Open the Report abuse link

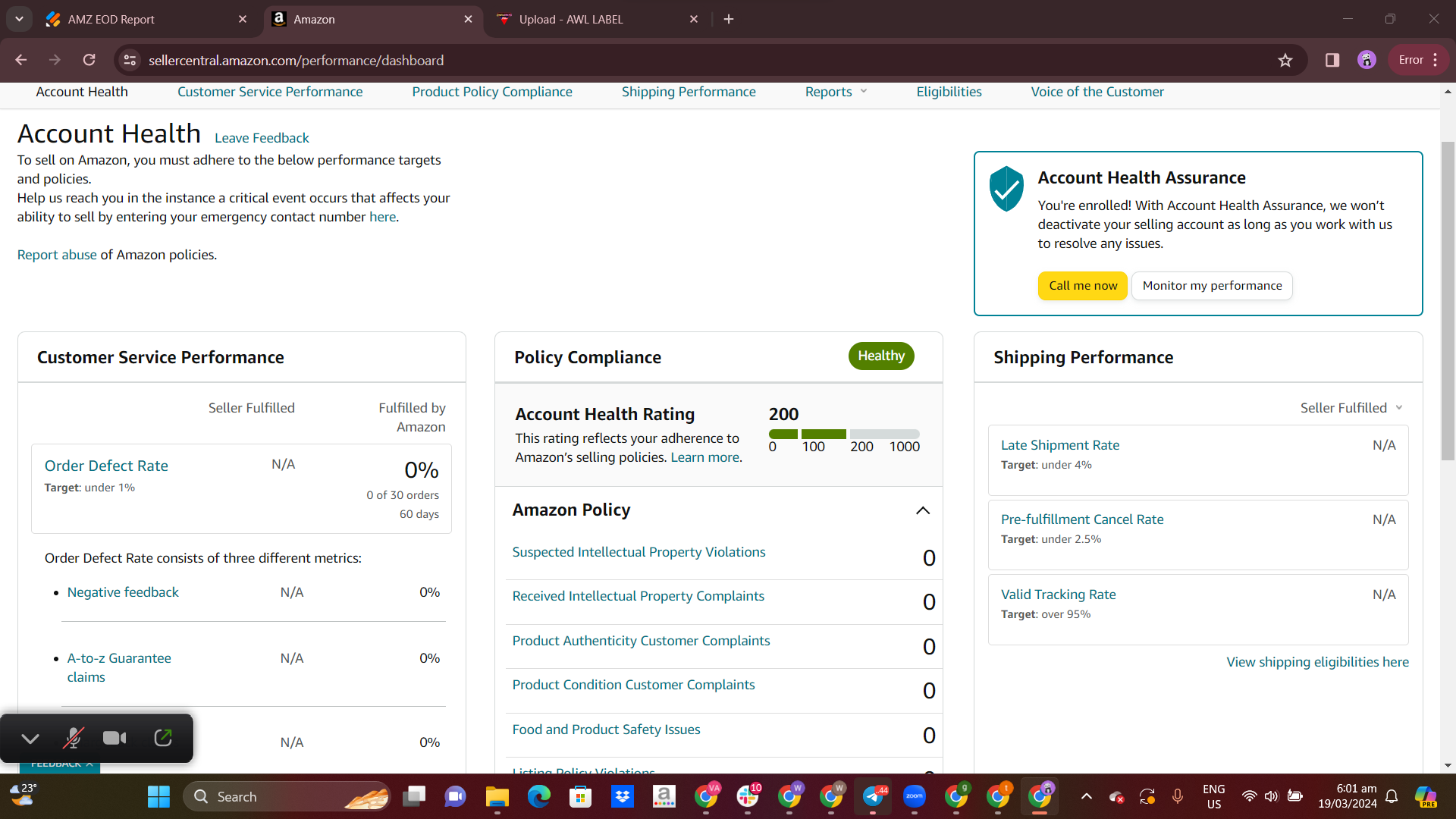57,255
